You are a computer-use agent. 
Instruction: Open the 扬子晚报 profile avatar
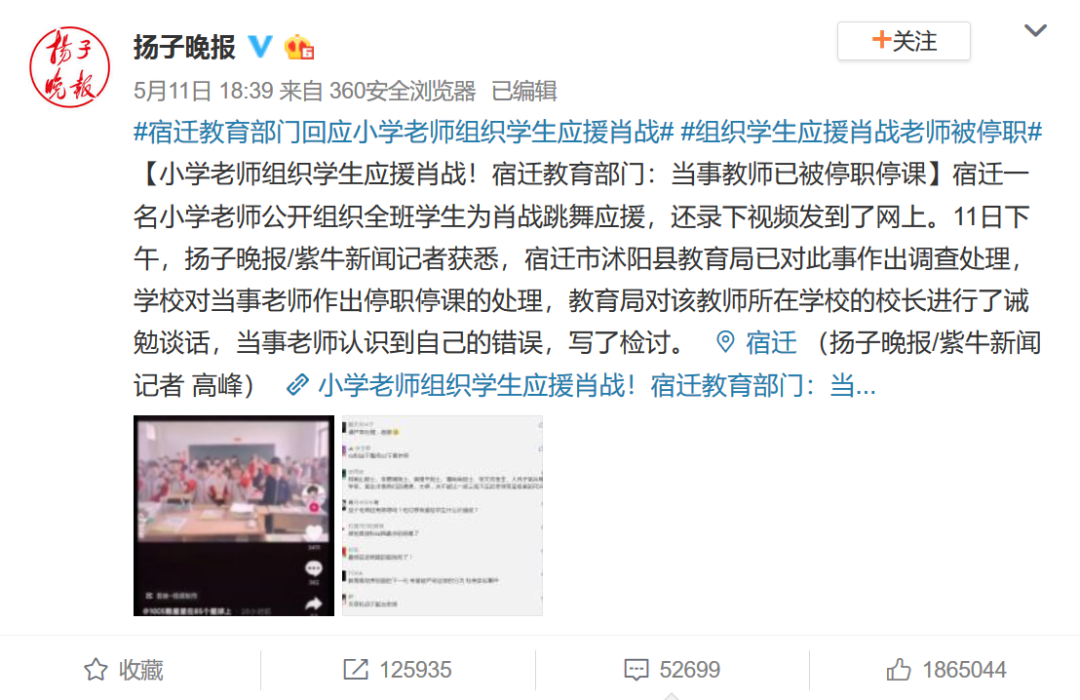(x=70, y=67)
